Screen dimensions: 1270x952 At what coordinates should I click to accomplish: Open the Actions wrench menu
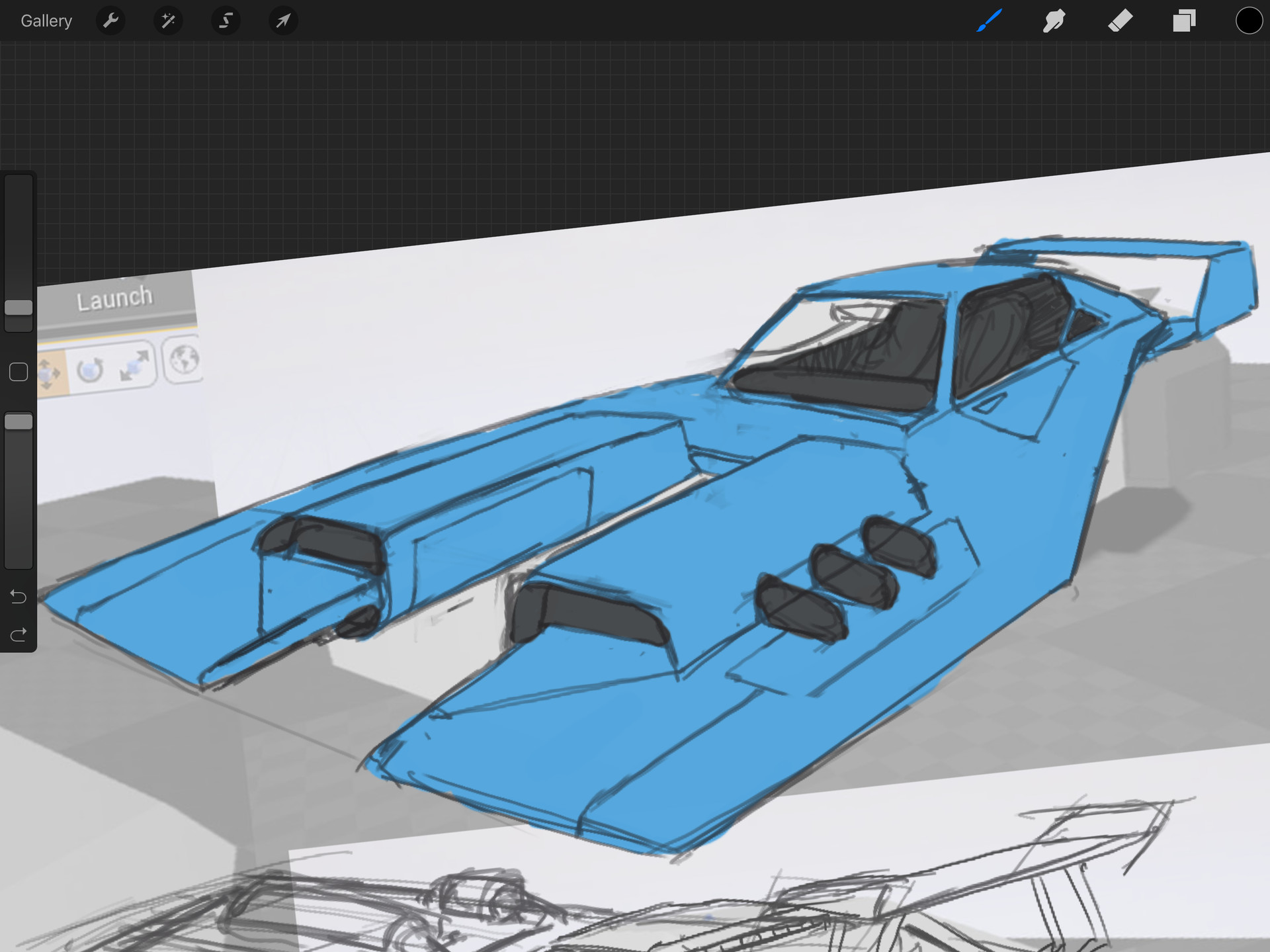coord(110,21)
